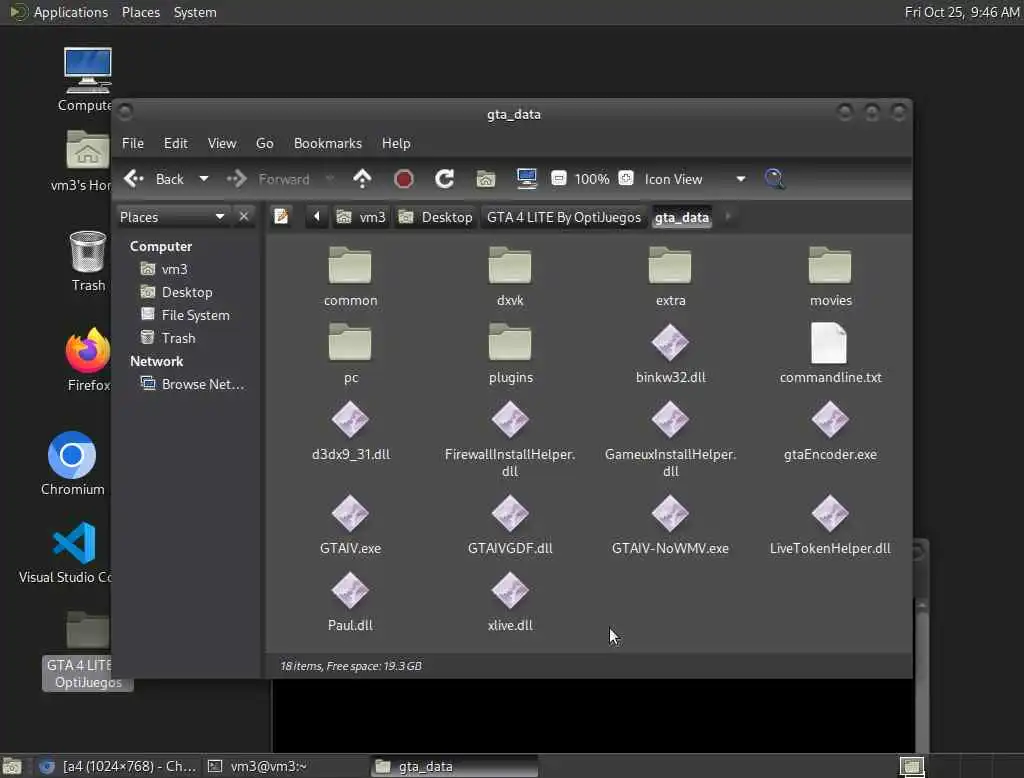Zoom in with the plus icon
1024x778 pixels.
626,178
